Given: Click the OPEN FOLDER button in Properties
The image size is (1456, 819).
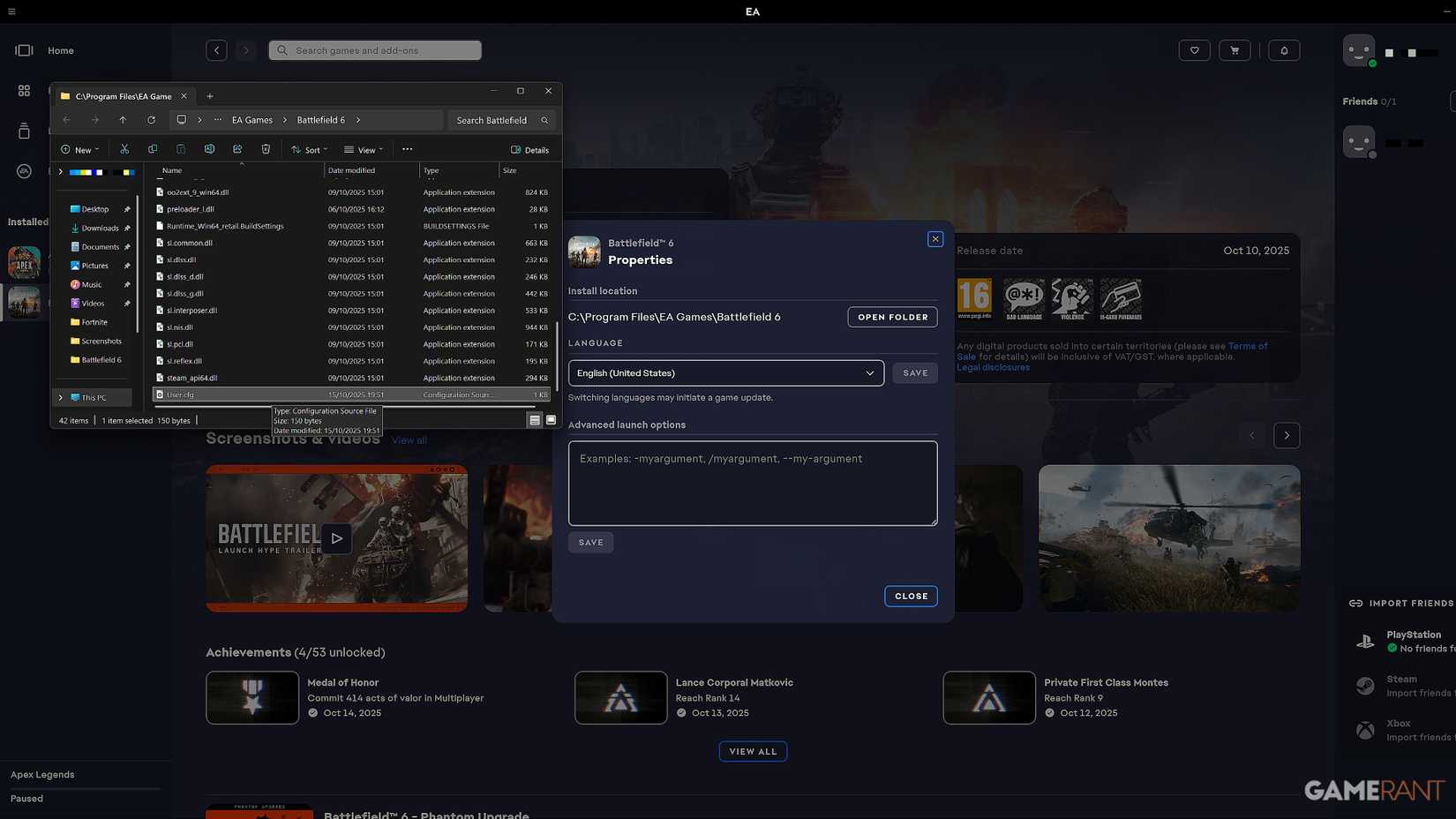Looking at the screenshot, I should point(892,317).
